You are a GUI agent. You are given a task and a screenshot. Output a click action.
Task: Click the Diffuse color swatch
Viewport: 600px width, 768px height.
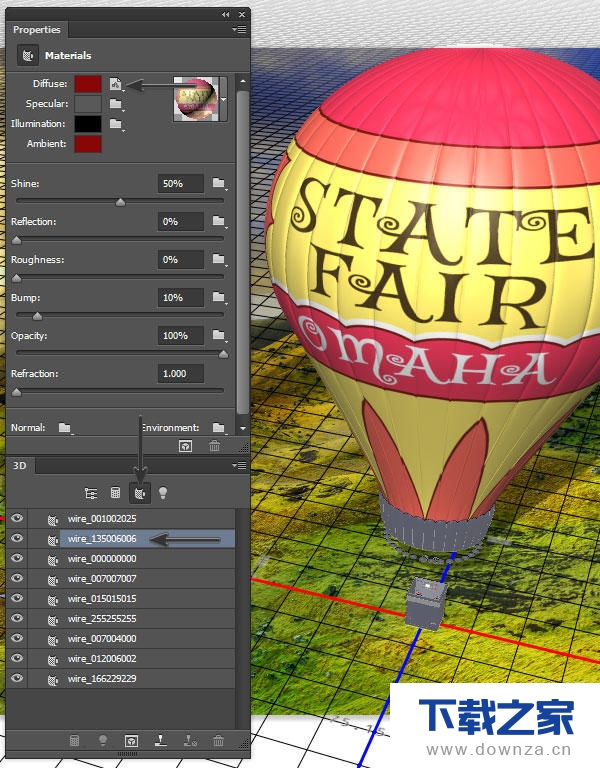[x=88, y=84]
